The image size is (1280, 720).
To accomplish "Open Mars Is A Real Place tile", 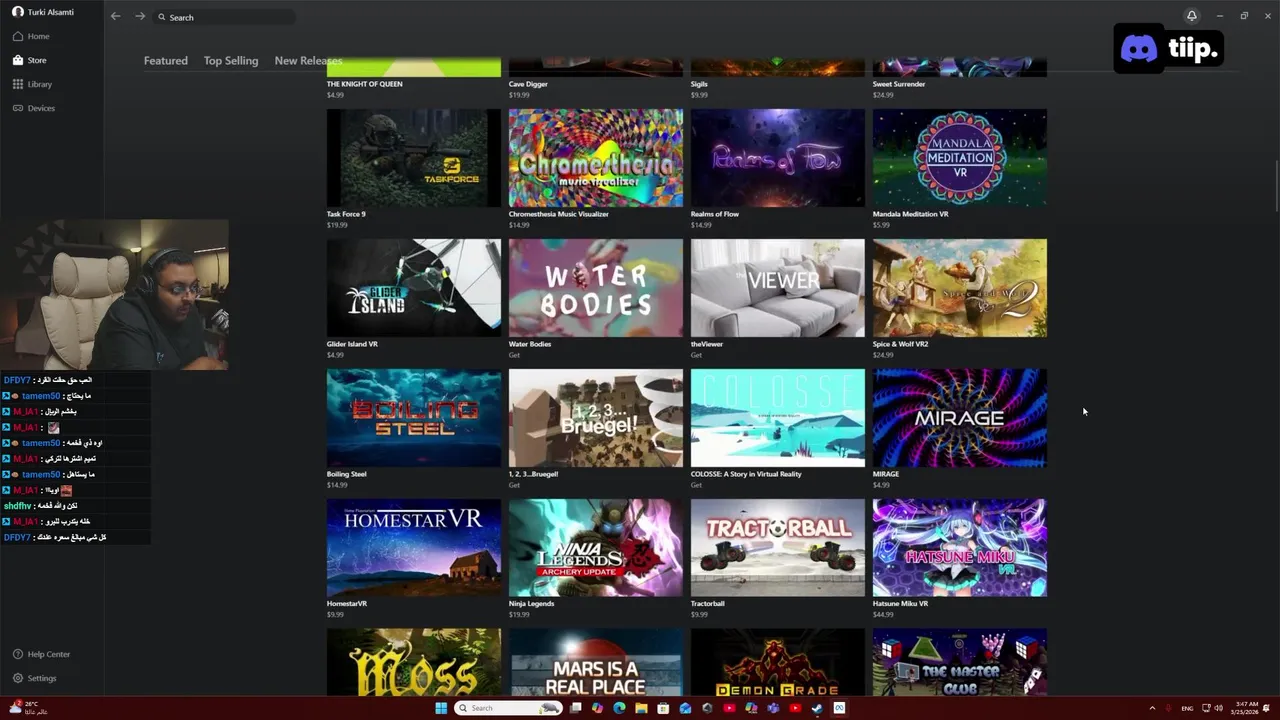I will point(596,662).
